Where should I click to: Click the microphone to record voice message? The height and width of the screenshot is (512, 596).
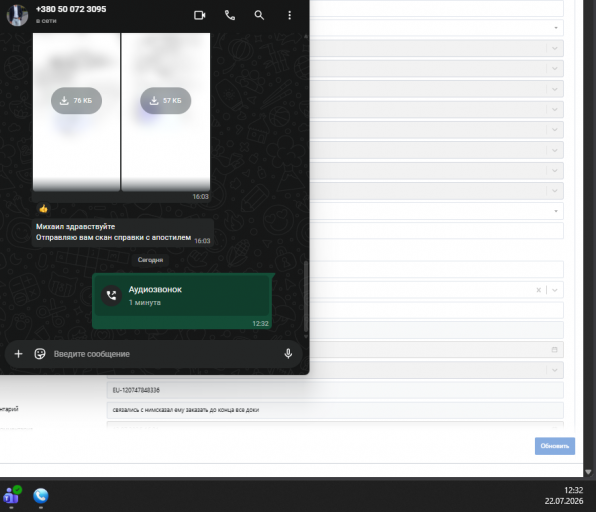pyautogui.click(x=288, y=354)
